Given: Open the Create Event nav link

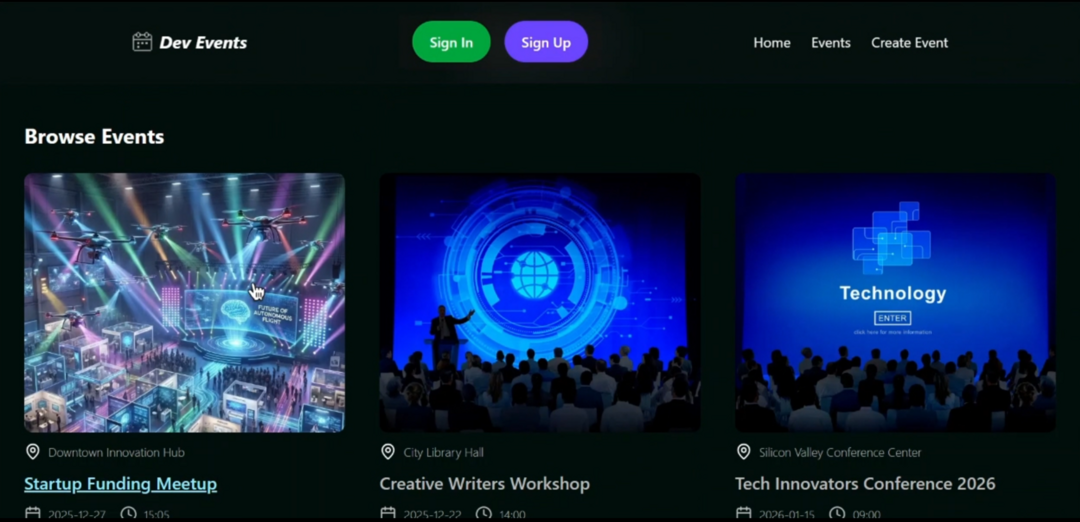Looking at the screenshot, I should pos(909,43).
